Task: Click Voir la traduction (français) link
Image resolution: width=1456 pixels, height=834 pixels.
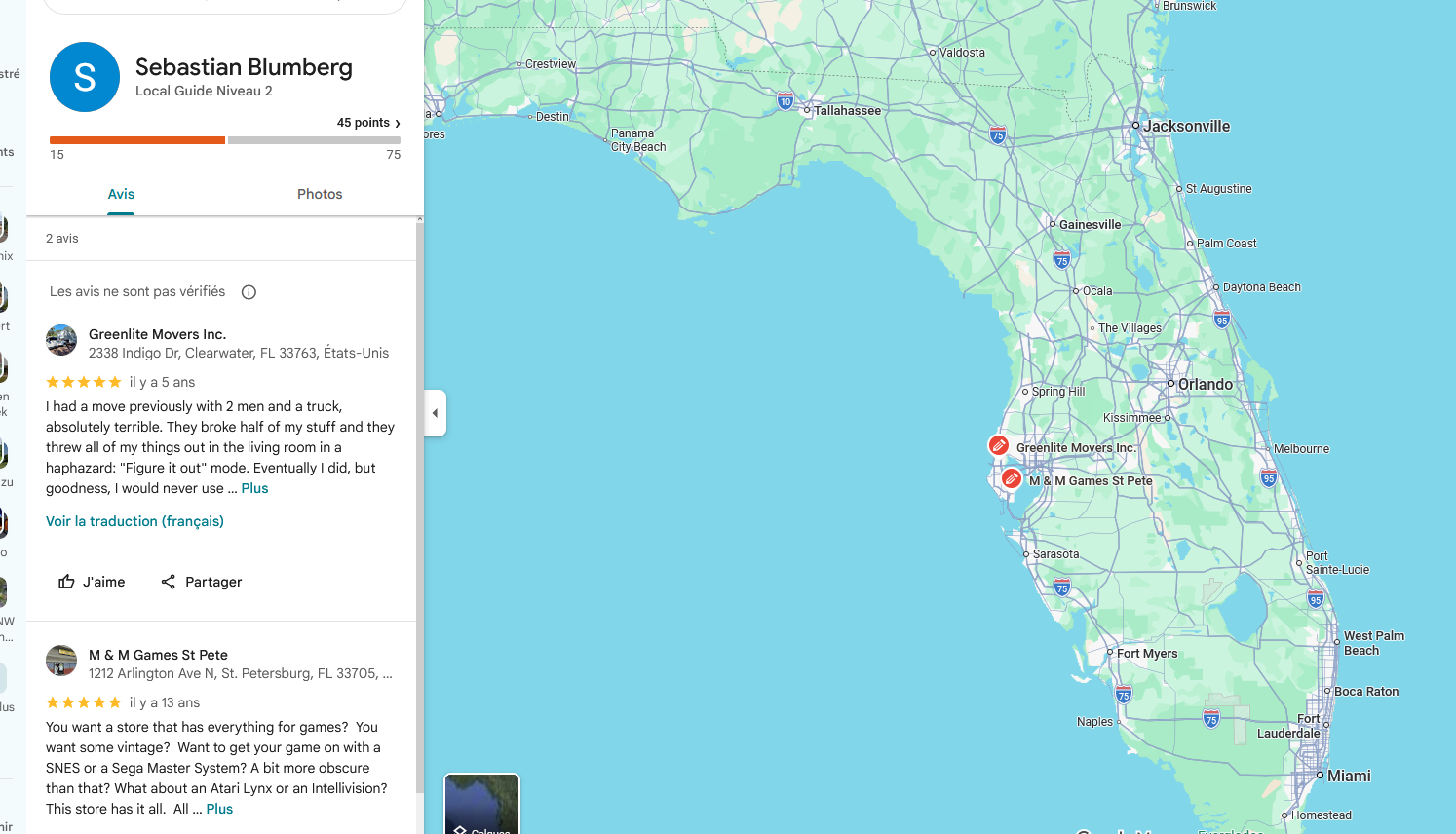Action: [134, 521]
